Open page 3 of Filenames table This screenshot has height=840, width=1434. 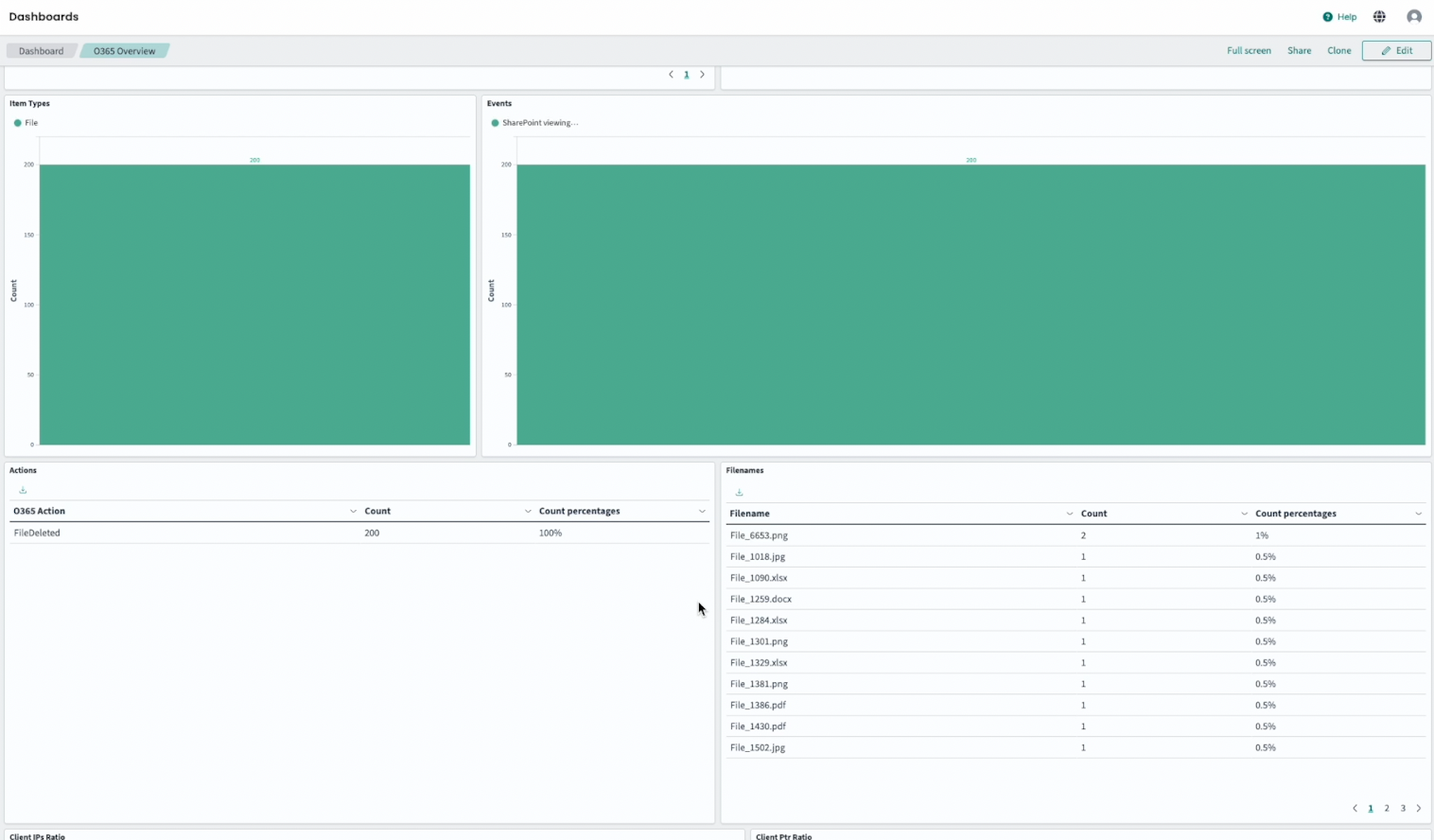pos(1403,809)
